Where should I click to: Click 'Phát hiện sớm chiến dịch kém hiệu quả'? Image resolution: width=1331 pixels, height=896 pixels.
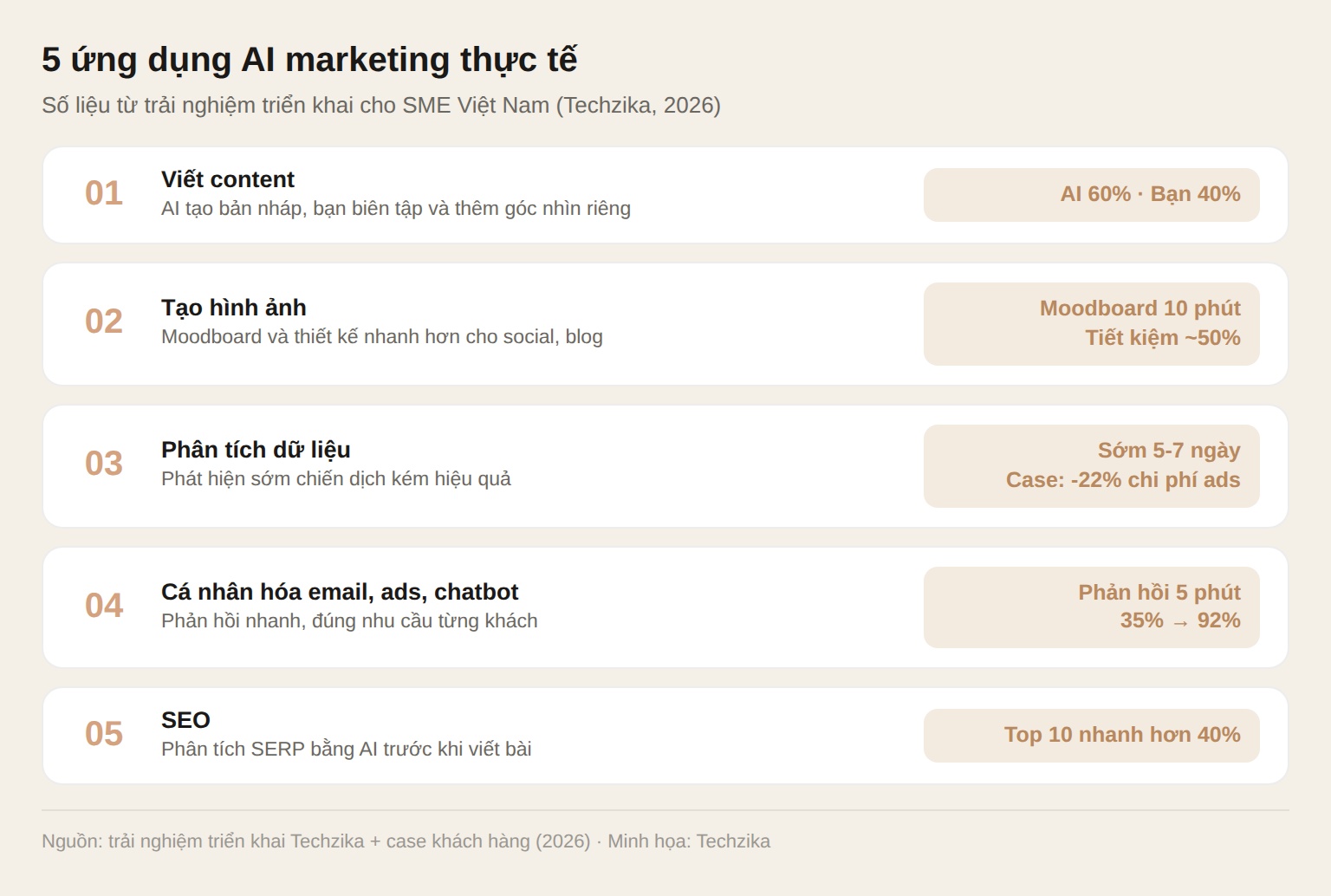[x=336, y=478]
